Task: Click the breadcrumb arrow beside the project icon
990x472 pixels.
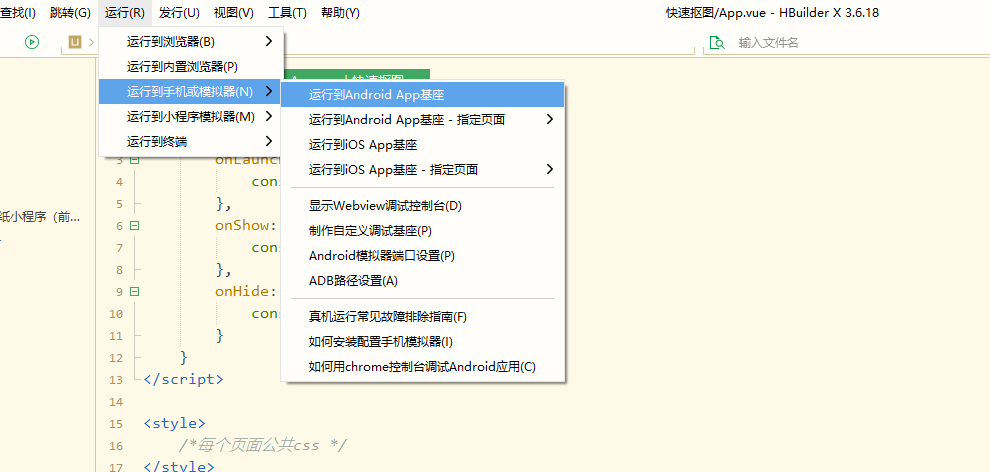Action: click(x=92, y=42)
